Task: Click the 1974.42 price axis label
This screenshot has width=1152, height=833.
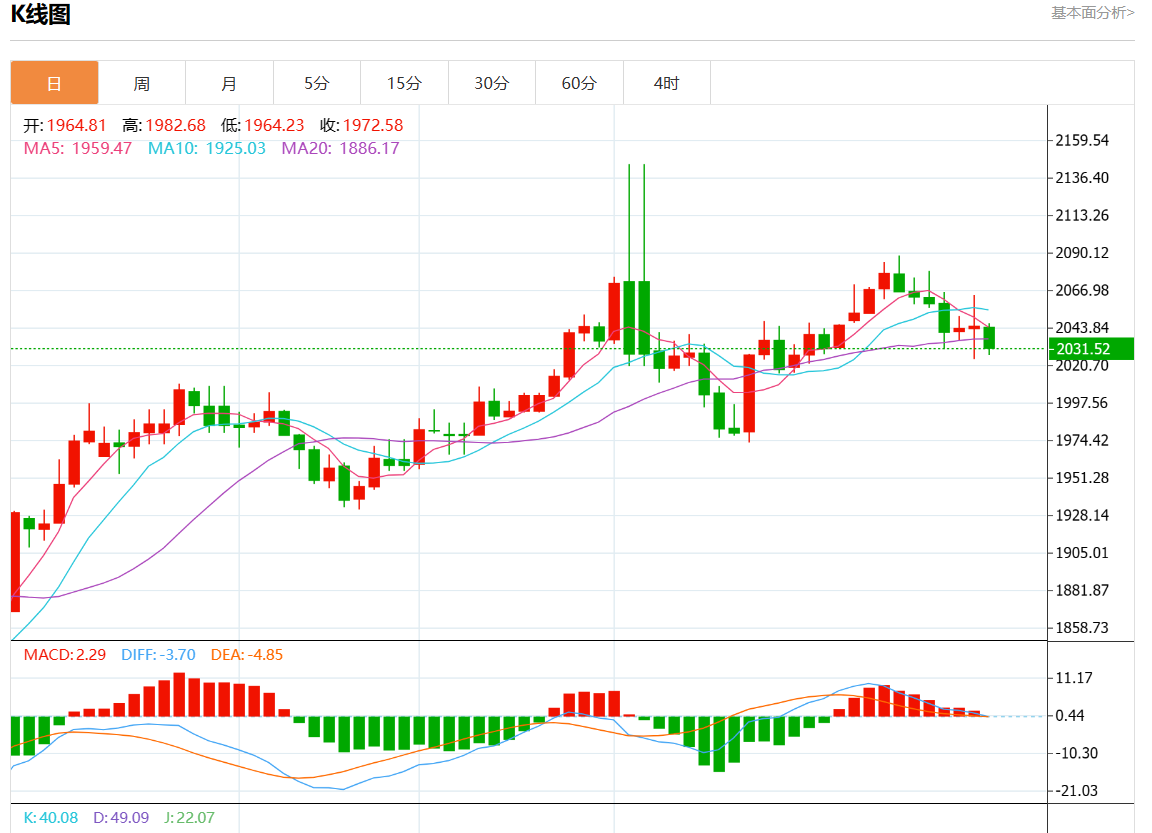Action: tap(1081, 440)
